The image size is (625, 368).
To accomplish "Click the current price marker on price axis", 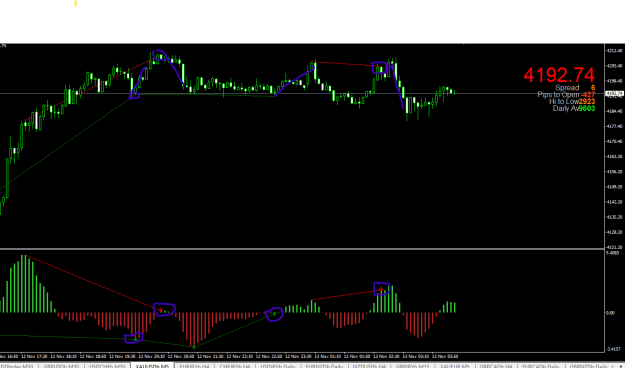I will coord(614,94).
